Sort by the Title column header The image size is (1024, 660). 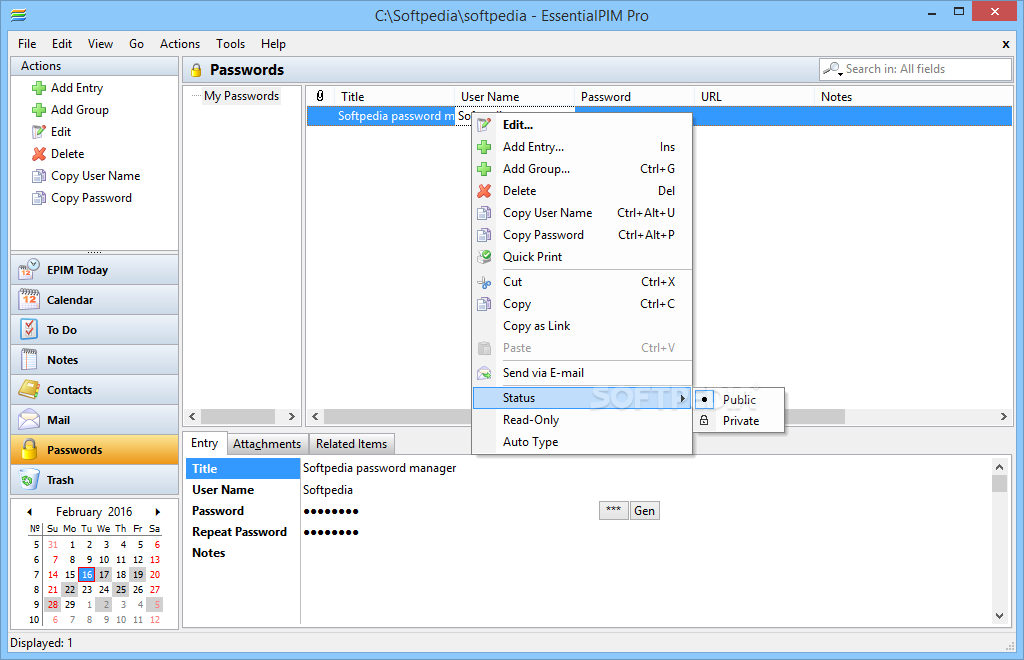click(x=396, y=96)
